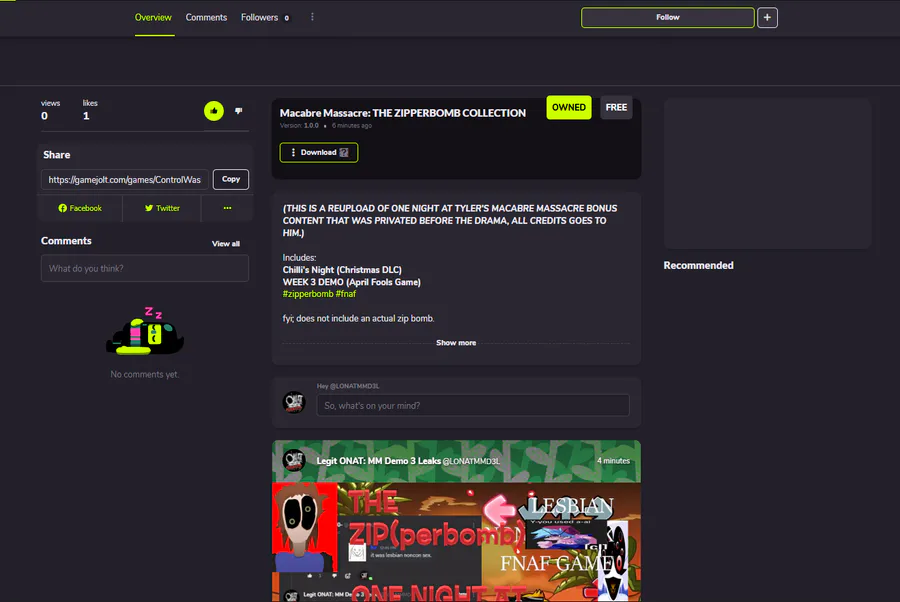This screenshot has width=900, height=602.
Task: Click the user avatar beside post box
Action: coord(294,402)
